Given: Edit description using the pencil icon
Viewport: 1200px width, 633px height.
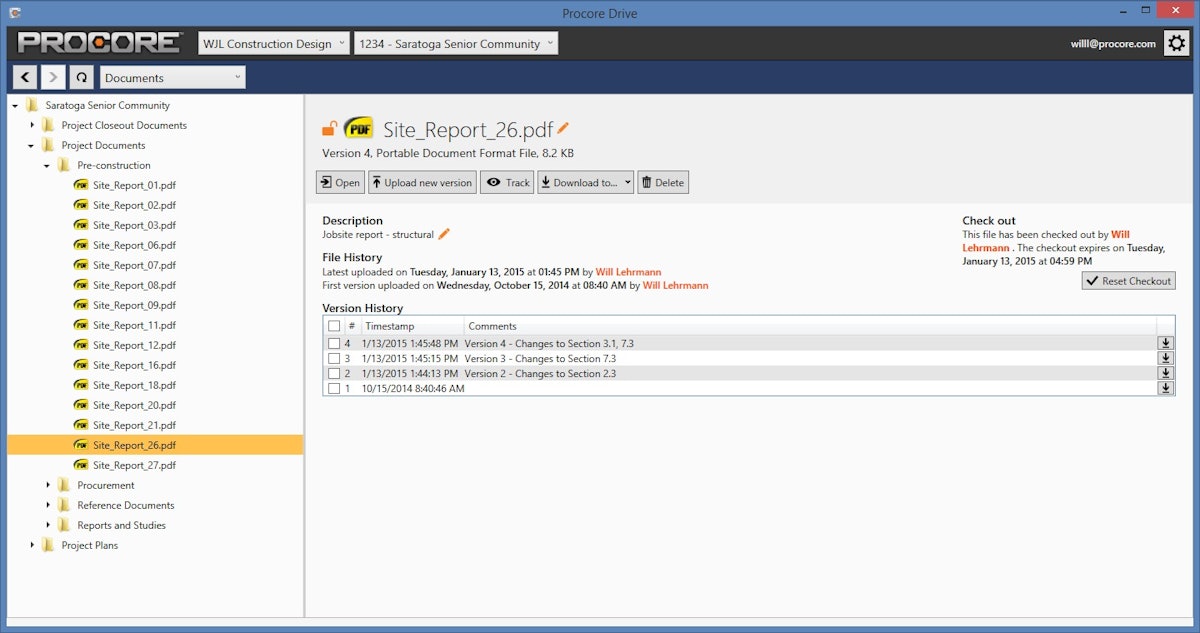Looking at the screenshot, I should coord(444,234).
